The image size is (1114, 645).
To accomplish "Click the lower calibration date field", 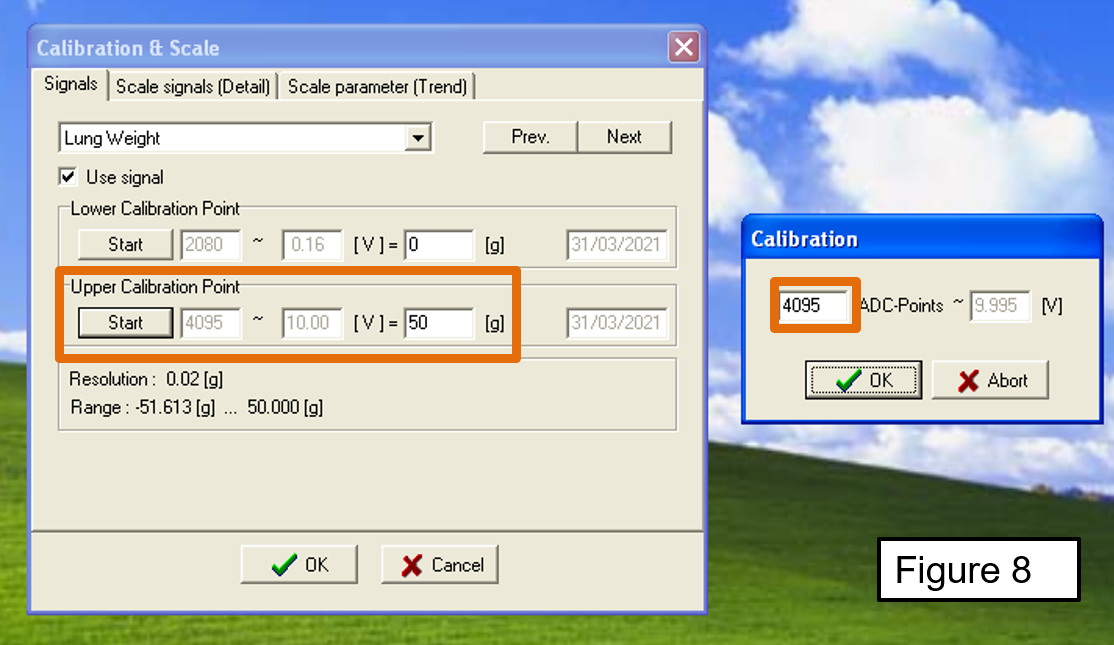I will pos(617,244).
